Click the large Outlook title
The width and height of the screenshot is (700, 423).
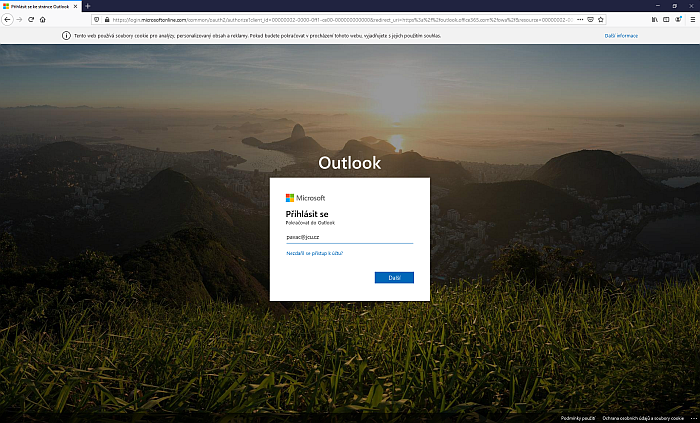(350, 163)
